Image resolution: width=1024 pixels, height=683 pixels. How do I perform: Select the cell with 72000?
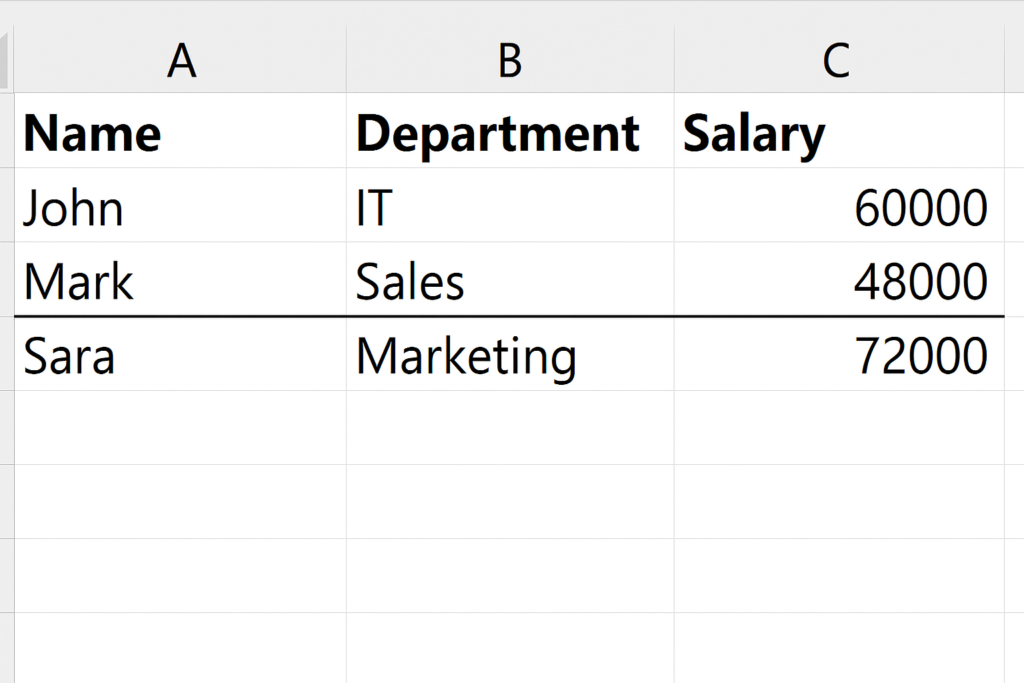tap(839, 354)
